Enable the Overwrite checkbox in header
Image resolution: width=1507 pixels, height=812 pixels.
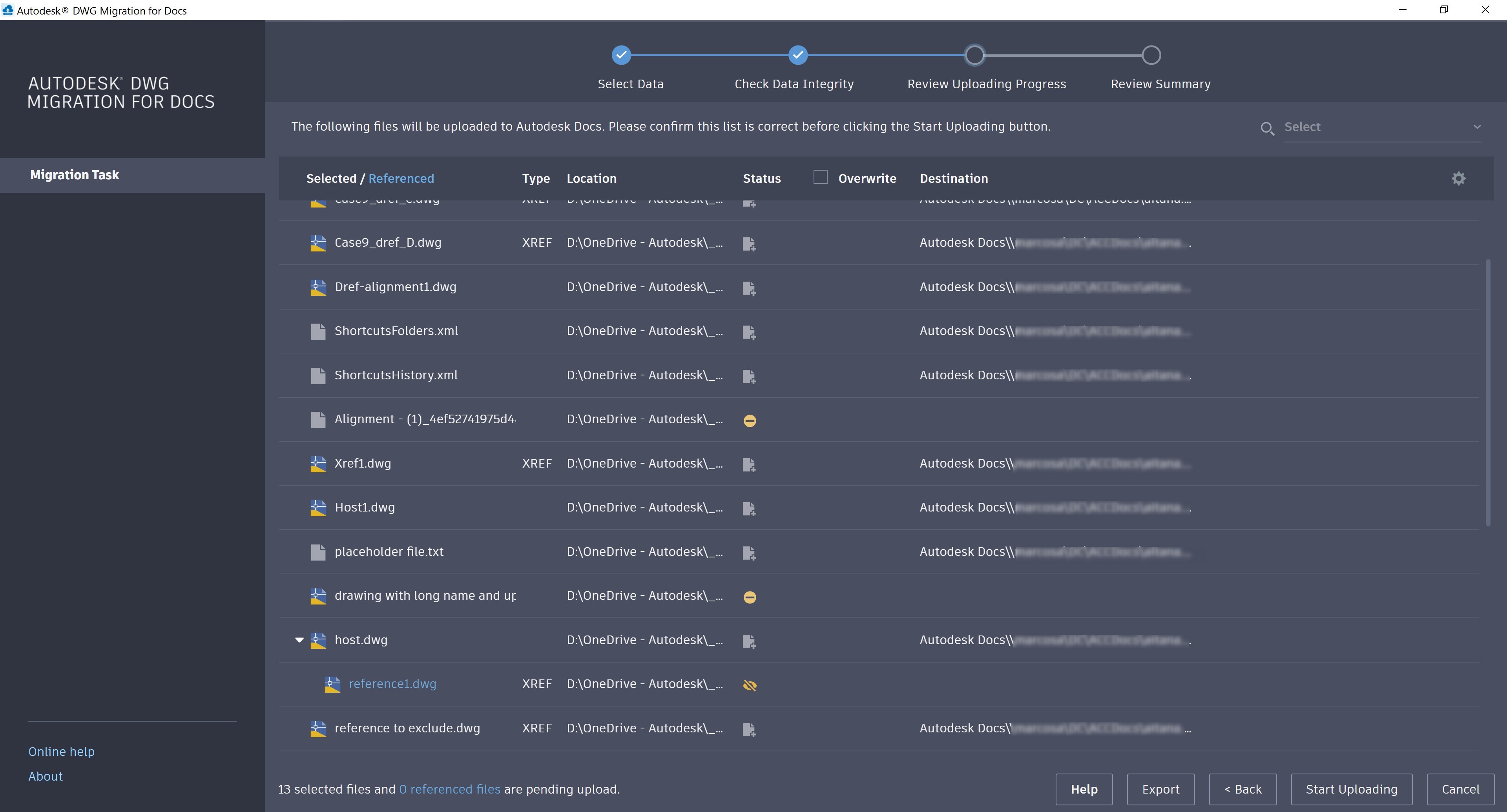[820, 177]
